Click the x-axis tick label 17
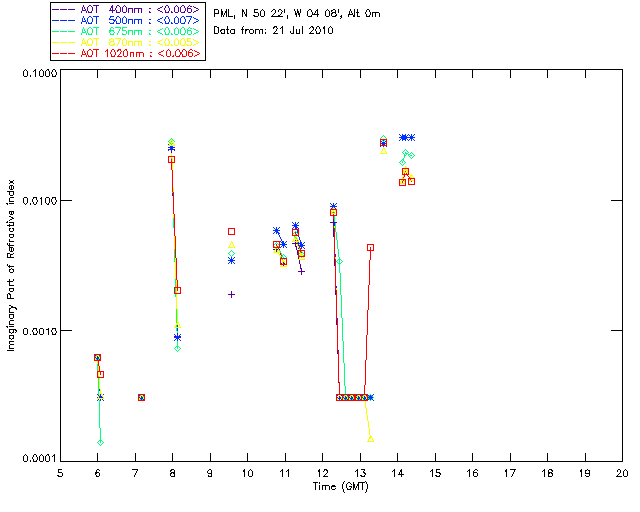640x512 pixels. point(510,473)
